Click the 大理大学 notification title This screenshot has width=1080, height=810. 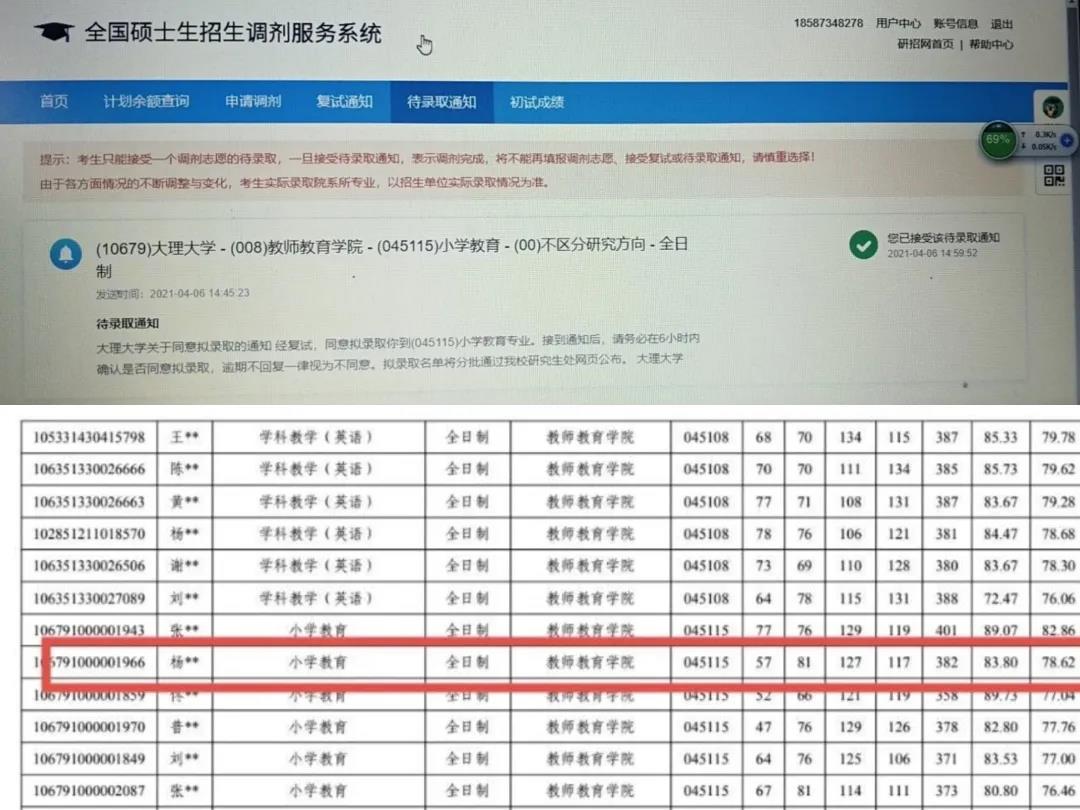[392, 246]
